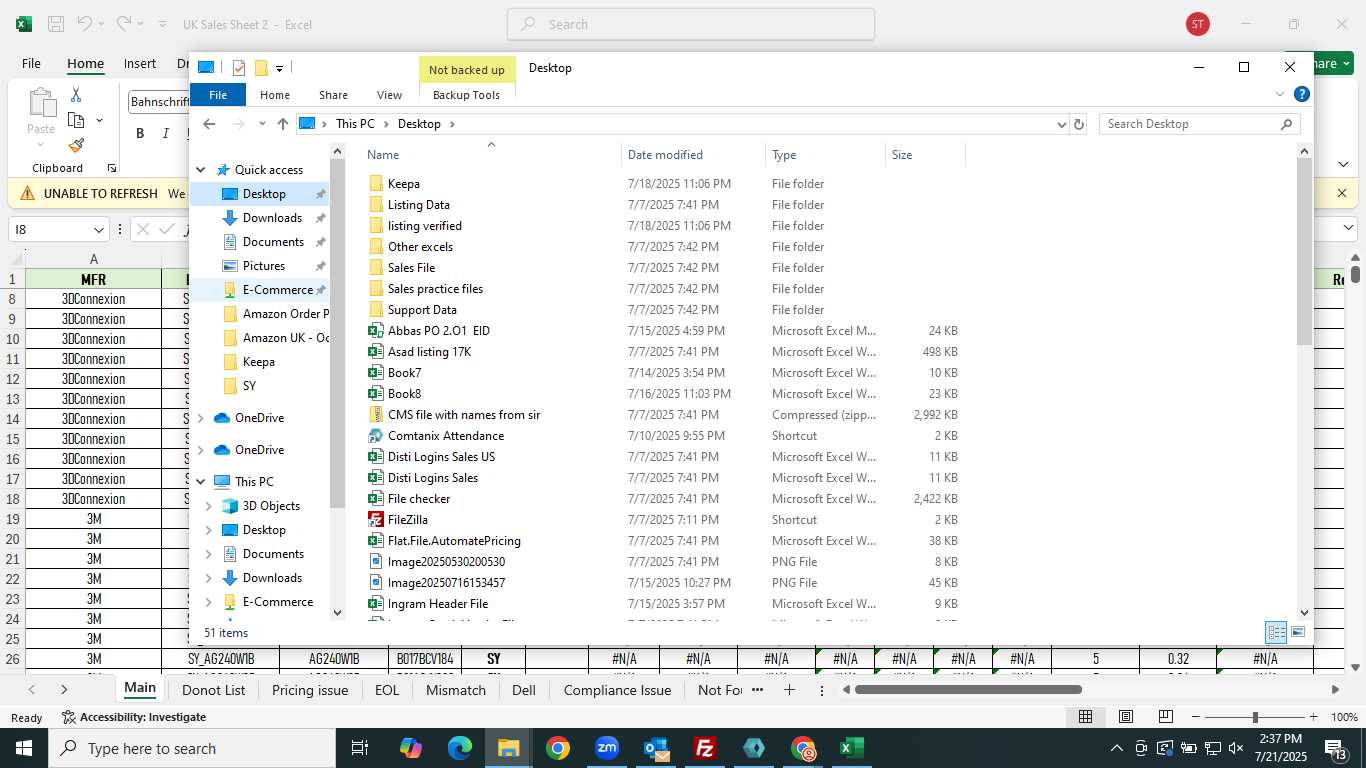Switch to the Donot List sheet tab
This screenshot has width=1366, height=768.
[213, 690]
